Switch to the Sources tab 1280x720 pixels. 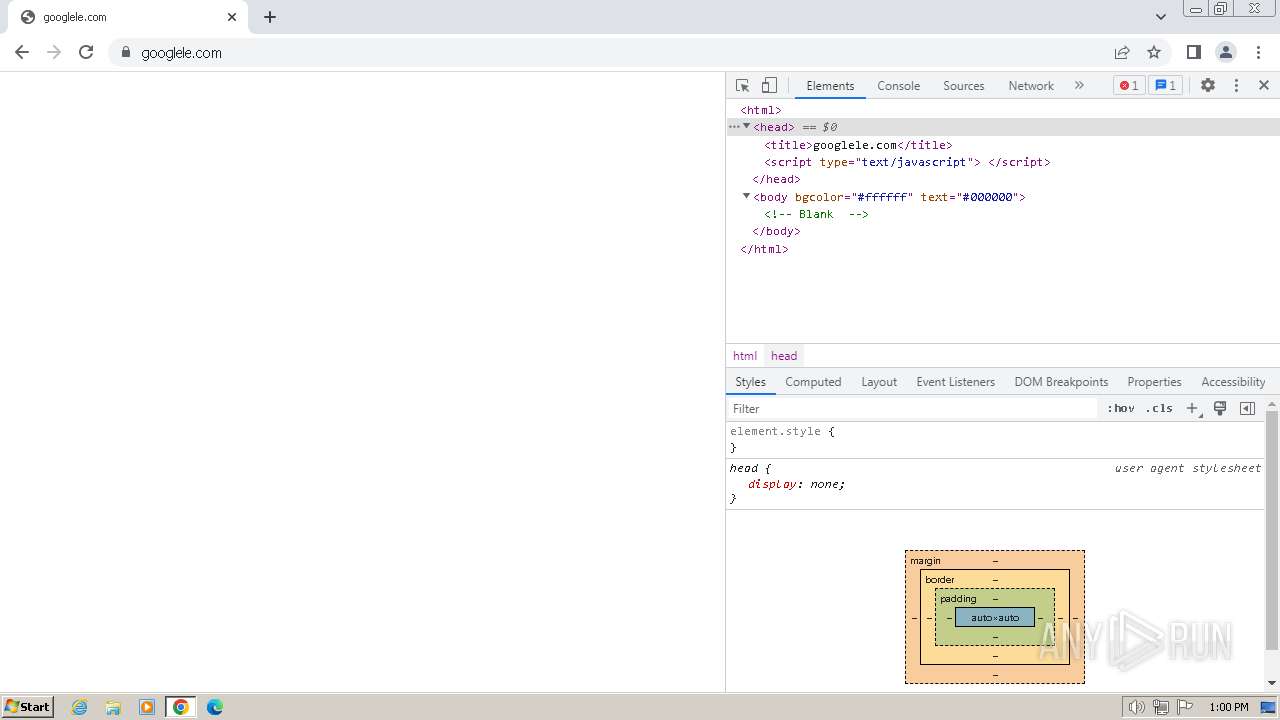click(x=963, y=86)
